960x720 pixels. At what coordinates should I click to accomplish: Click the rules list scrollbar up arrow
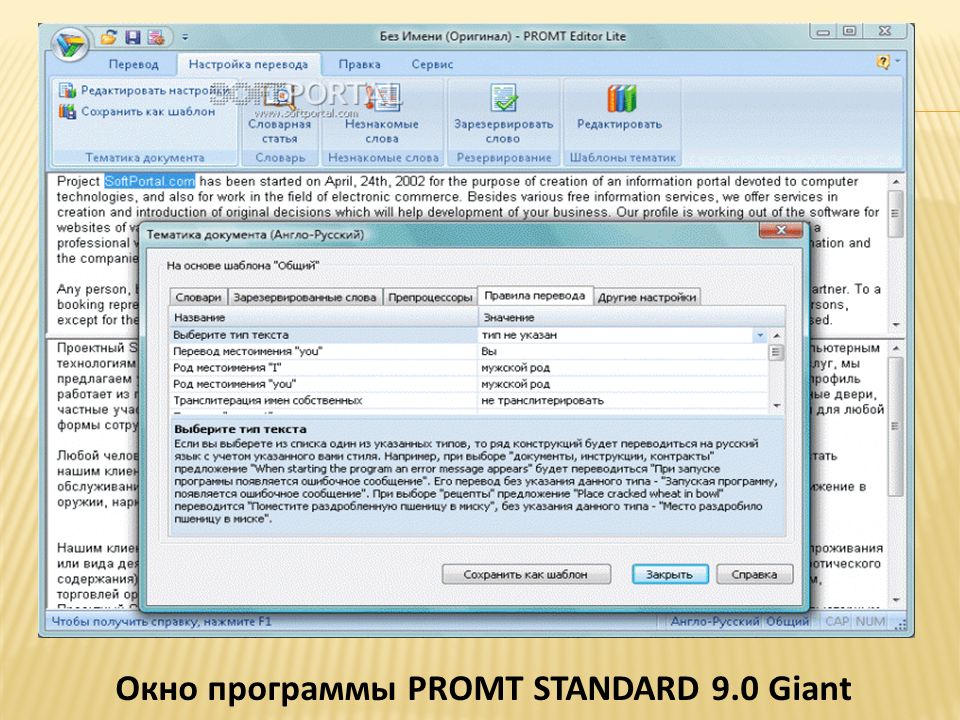tap(776, 336)
